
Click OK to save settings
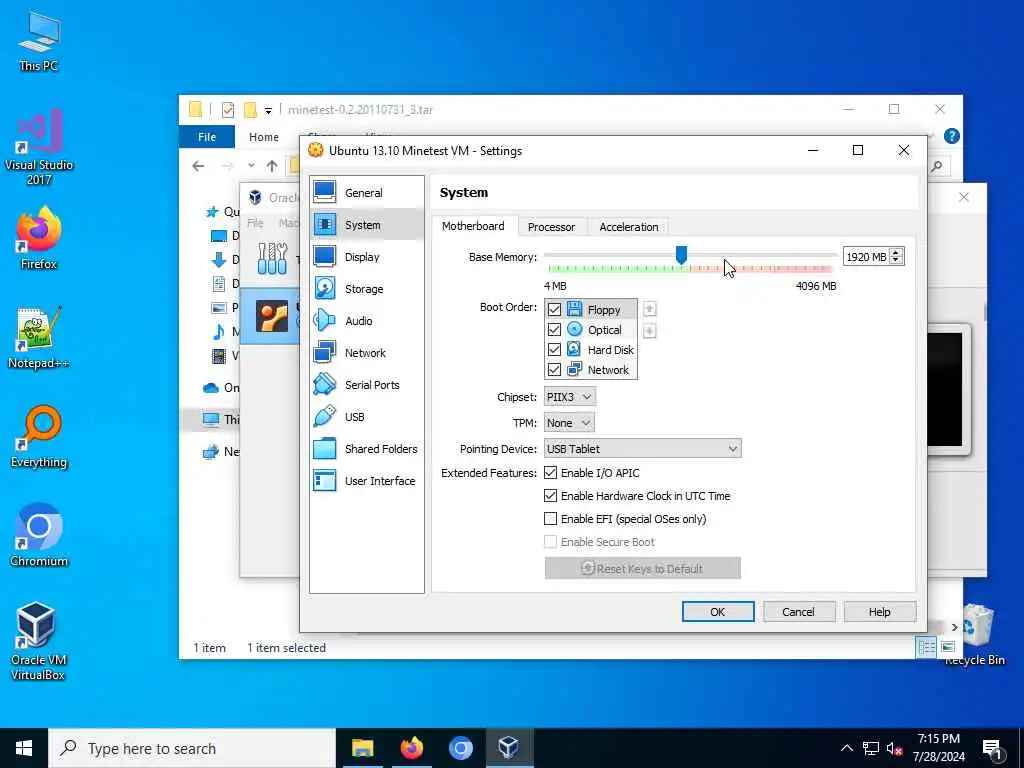click(x=718, y=612)
